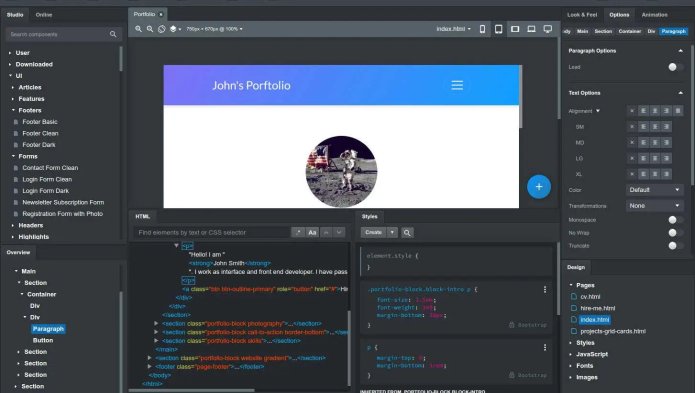Select Newsletter Subscription Form component
This screenshot has height=393, width=695.
tap(63, 202)
